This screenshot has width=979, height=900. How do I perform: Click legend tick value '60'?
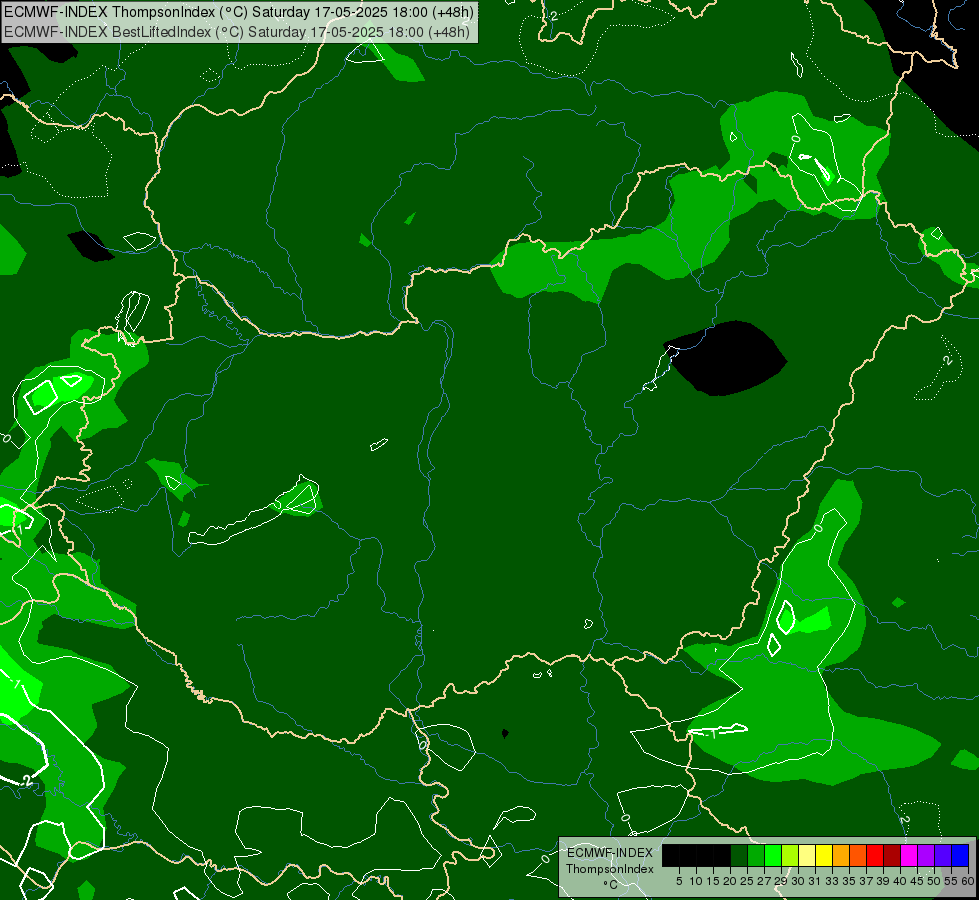coord(967,881)
